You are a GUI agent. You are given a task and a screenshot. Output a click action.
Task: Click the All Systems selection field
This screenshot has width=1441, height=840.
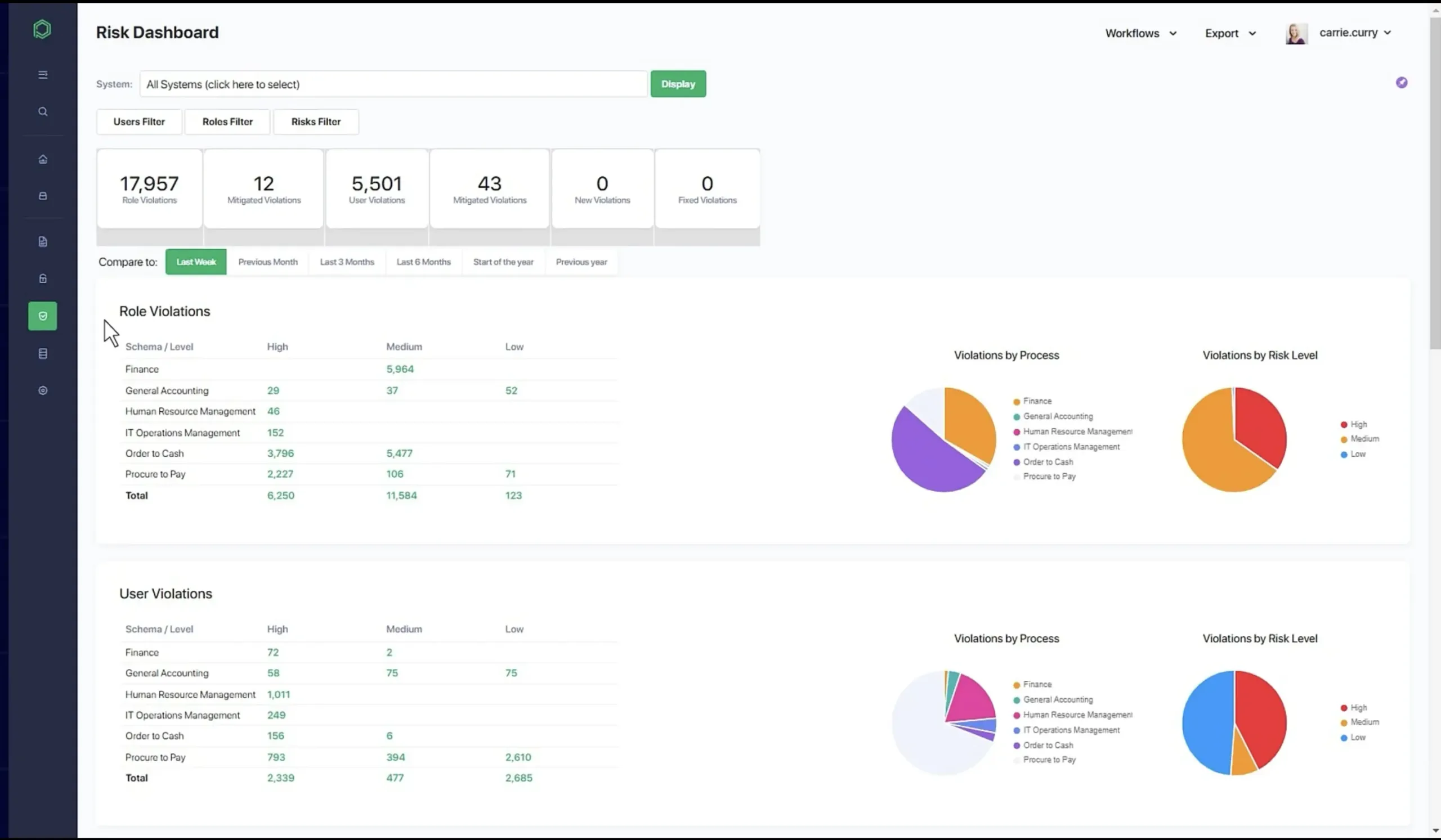[x=393, y=83]
